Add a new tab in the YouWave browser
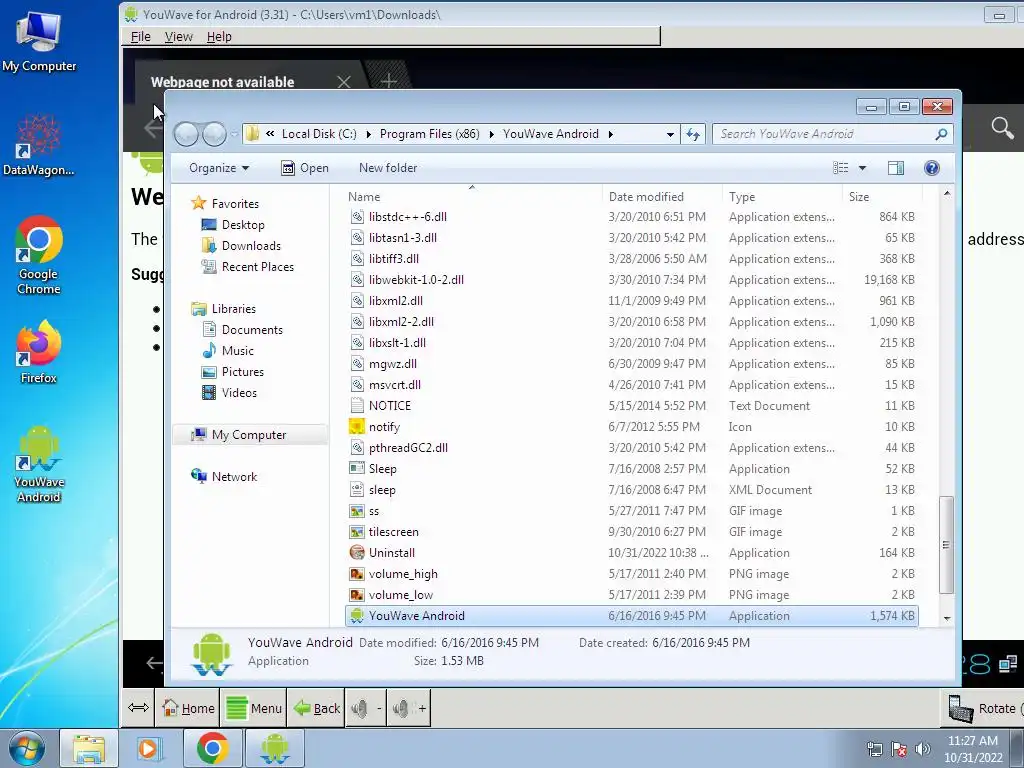The width and height of the screenshot is (1024, 768). tap(389, 81)
